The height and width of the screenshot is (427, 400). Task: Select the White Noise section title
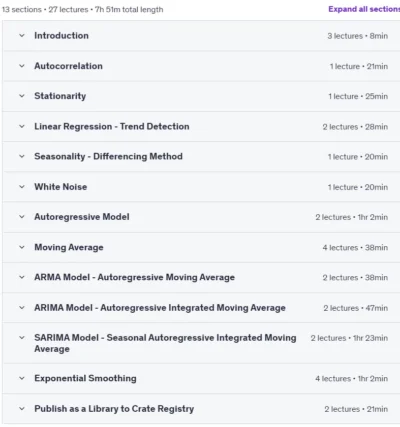tap(61, 187)
